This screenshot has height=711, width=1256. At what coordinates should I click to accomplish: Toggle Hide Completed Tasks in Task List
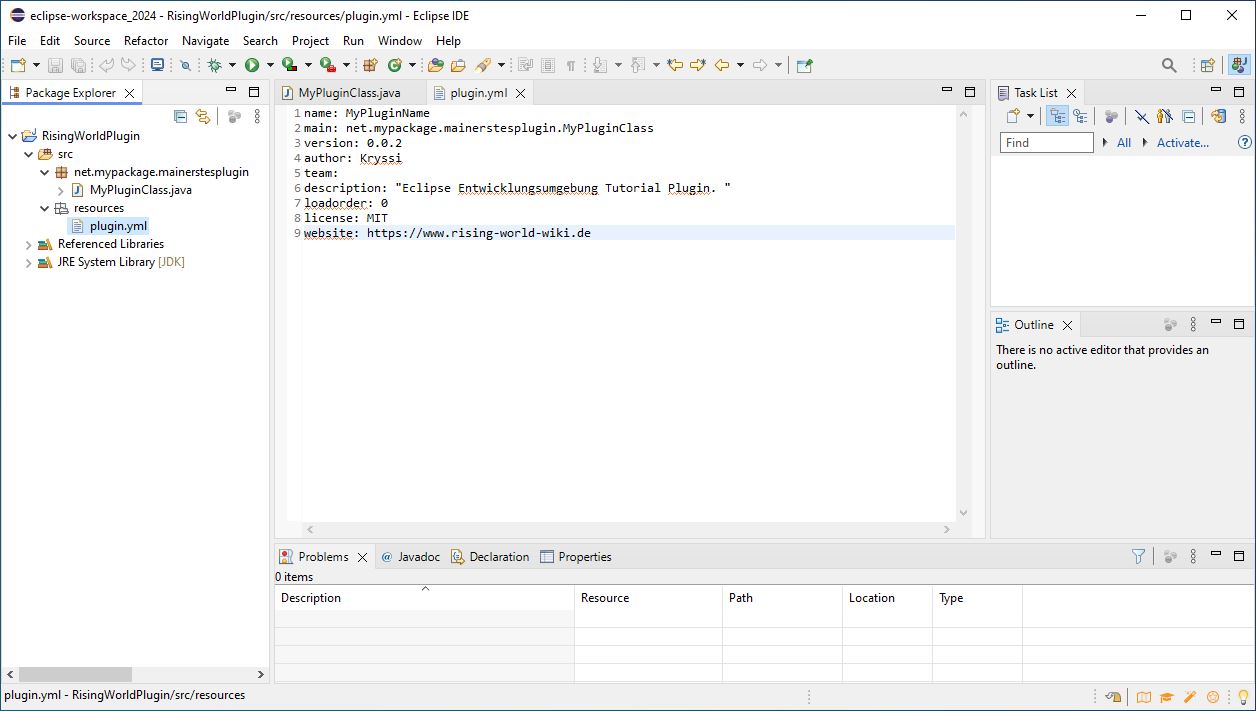(x=1141, y=116)
